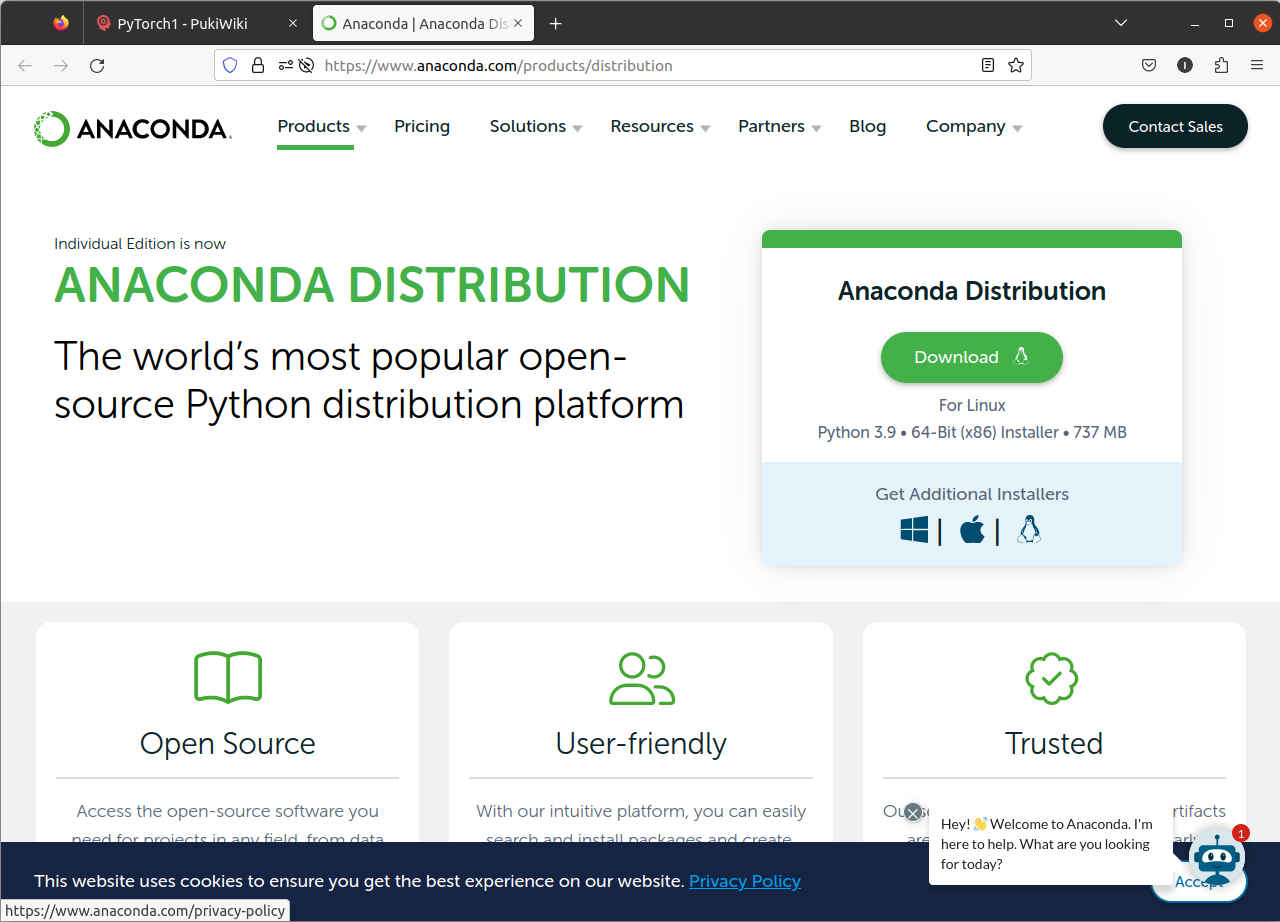Click the User-friendly people icon
This screenshot has height=922, width=1280.
(642, 679)
